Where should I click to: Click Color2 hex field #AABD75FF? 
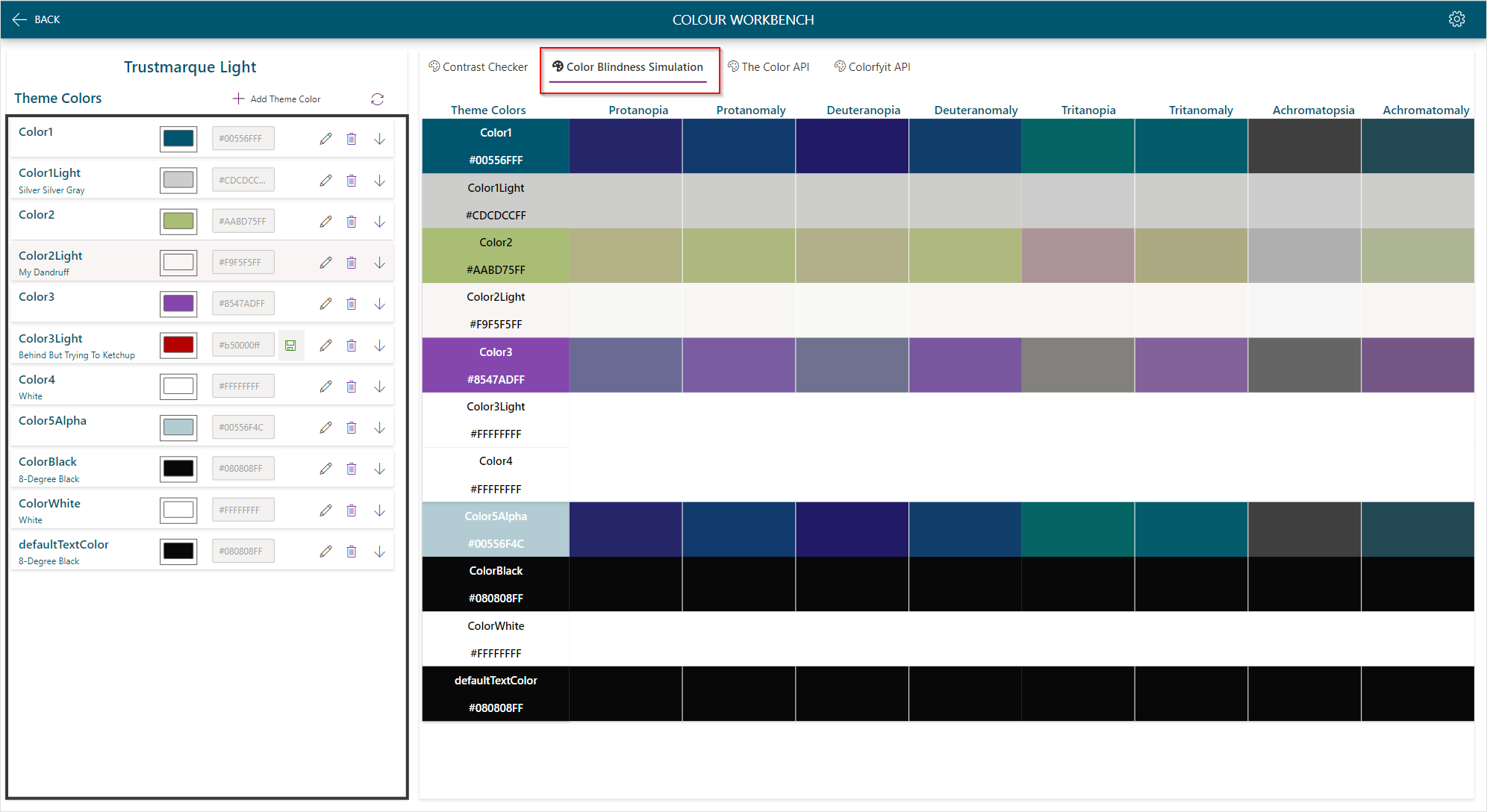[x=243, y=222]
